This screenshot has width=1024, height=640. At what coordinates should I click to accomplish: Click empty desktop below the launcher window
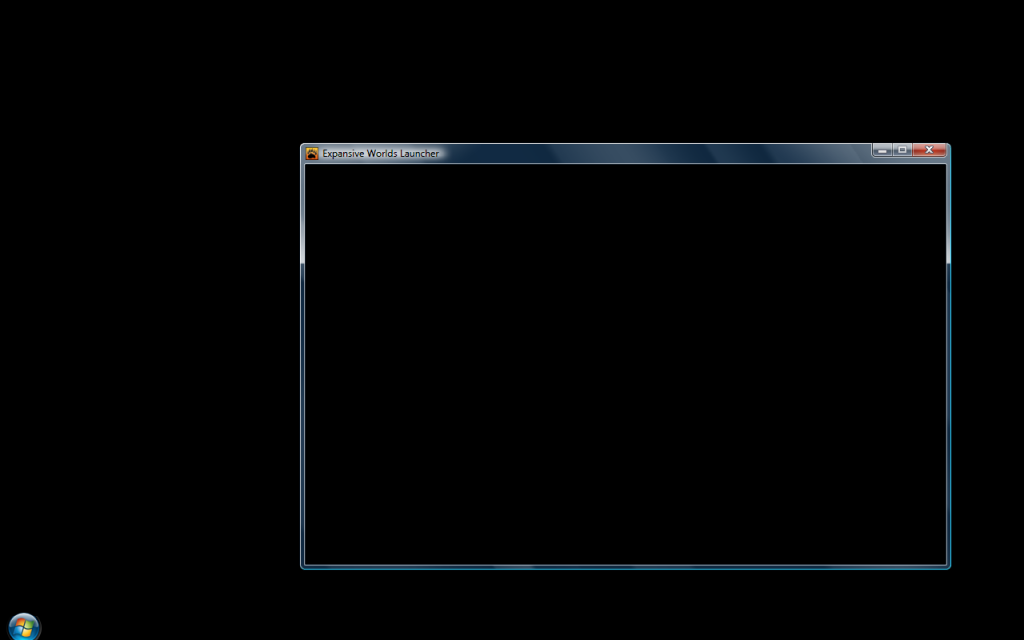click(x=625, y=605)
